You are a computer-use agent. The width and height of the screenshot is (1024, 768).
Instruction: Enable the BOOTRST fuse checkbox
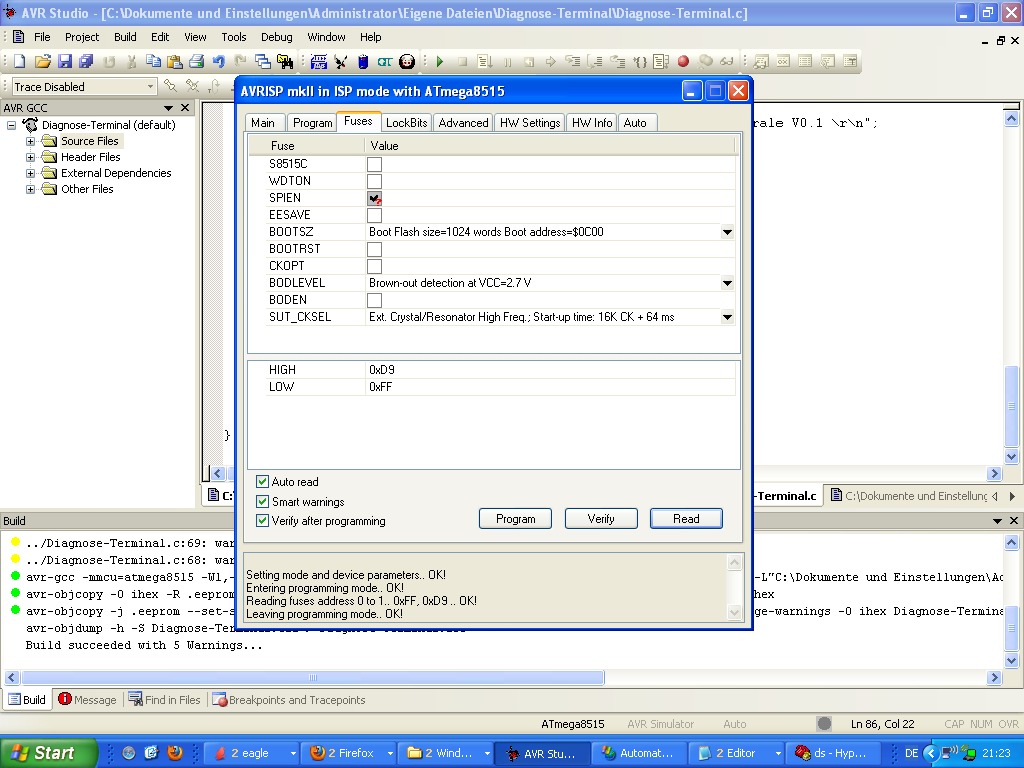(x=374, y=249)
